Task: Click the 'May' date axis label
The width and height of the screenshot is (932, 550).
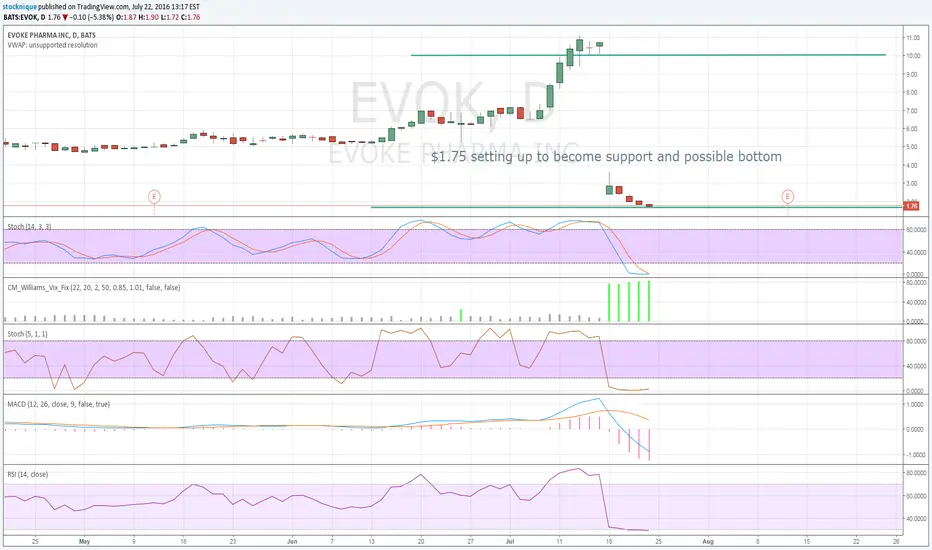Action: pyautogui.click(x=84, y=542)
